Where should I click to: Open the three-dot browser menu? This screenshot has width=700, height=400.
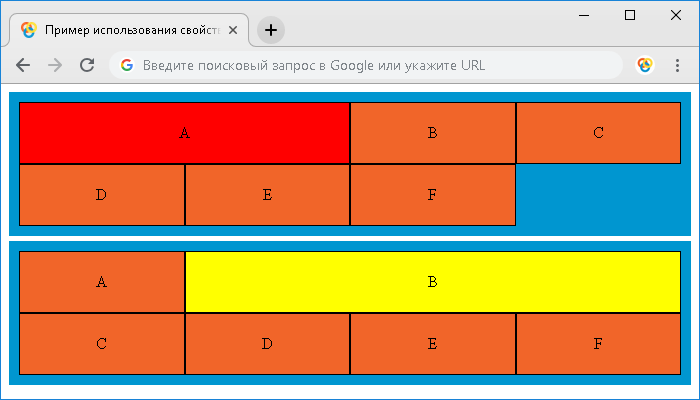[x=677, y=65]
